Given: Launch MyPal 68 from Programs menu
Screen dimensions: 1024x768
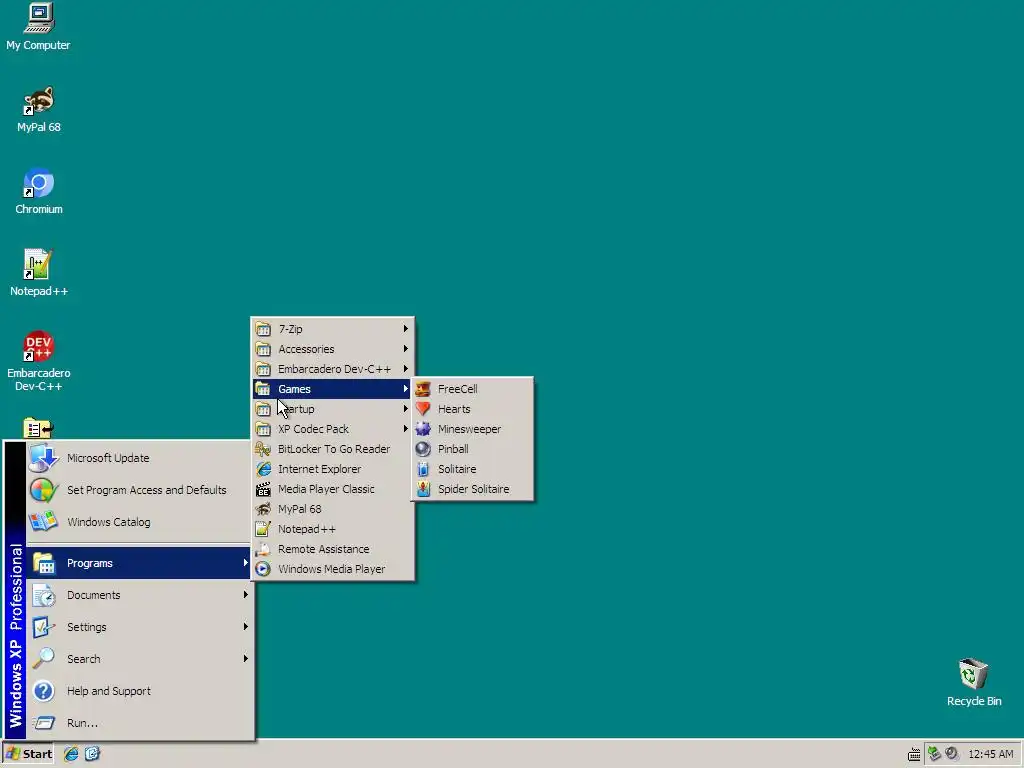Looking at the screenshot, I should 332,509.
